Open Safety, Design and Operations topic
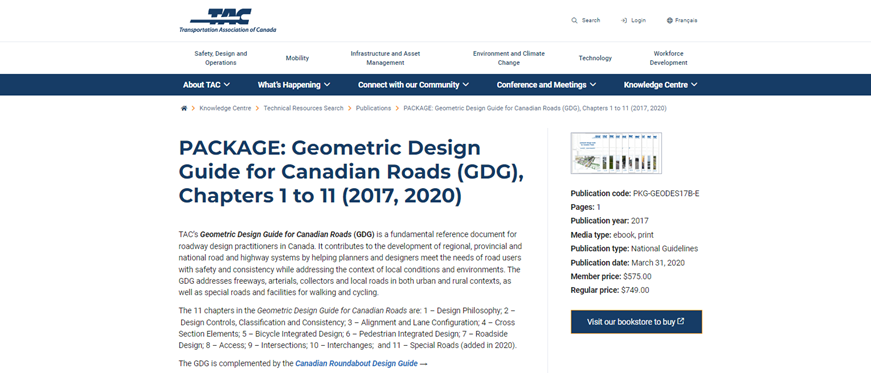 click(x=221, y=58)
